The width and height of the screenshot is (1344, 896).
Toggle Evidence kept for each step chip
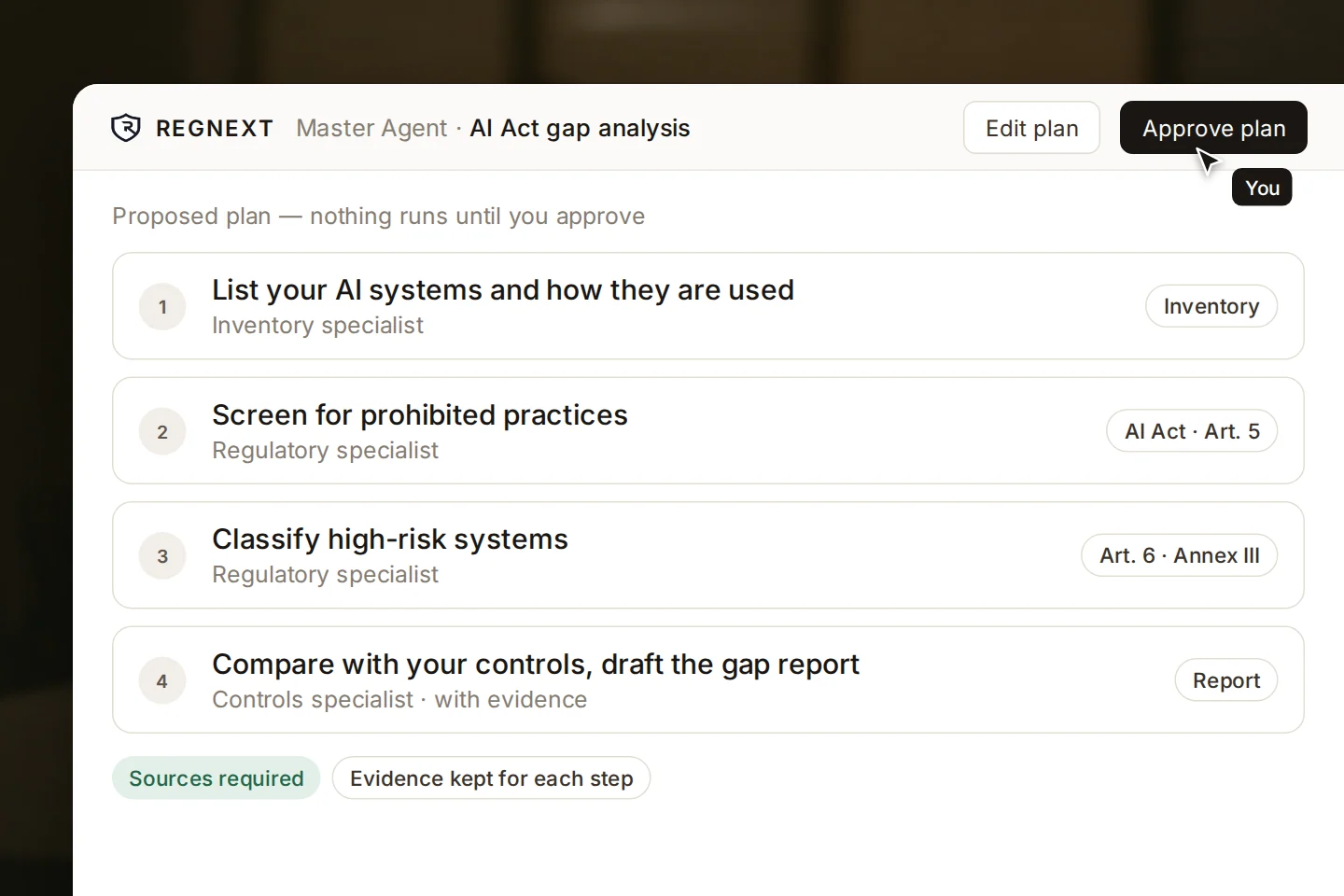point(491,778)
